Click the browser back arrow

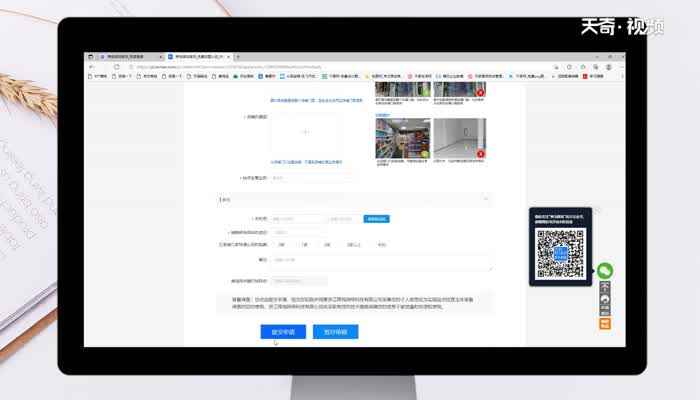click(92, 66)
